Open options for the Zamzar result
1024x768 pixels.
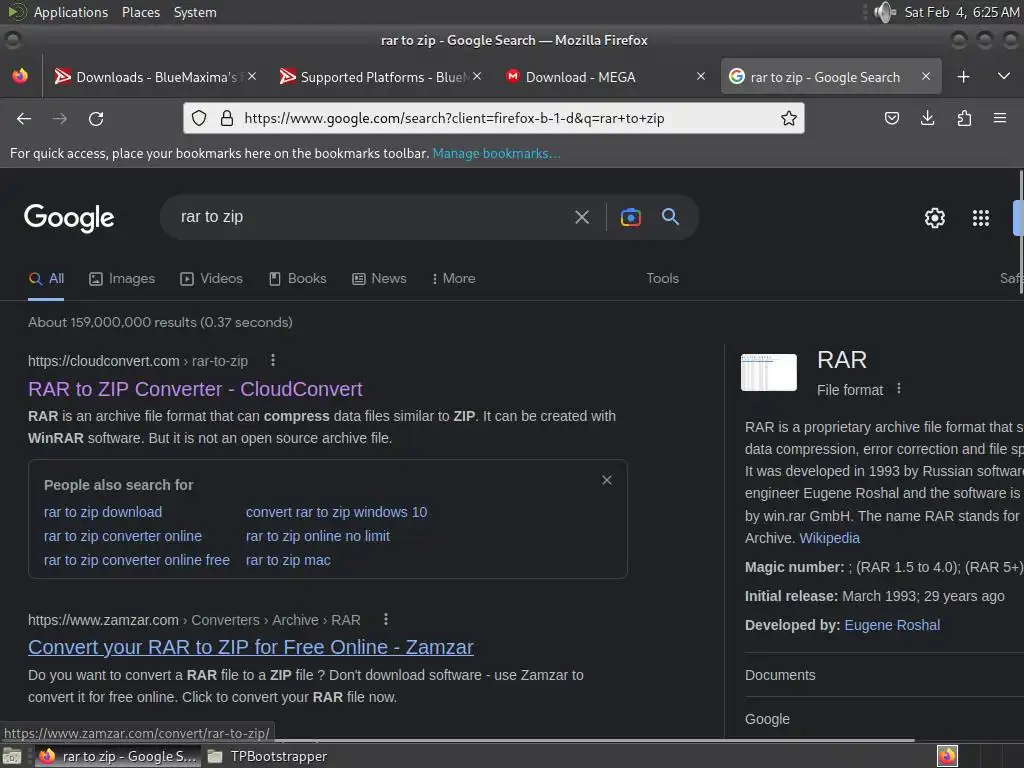click(x=386, y=619)
